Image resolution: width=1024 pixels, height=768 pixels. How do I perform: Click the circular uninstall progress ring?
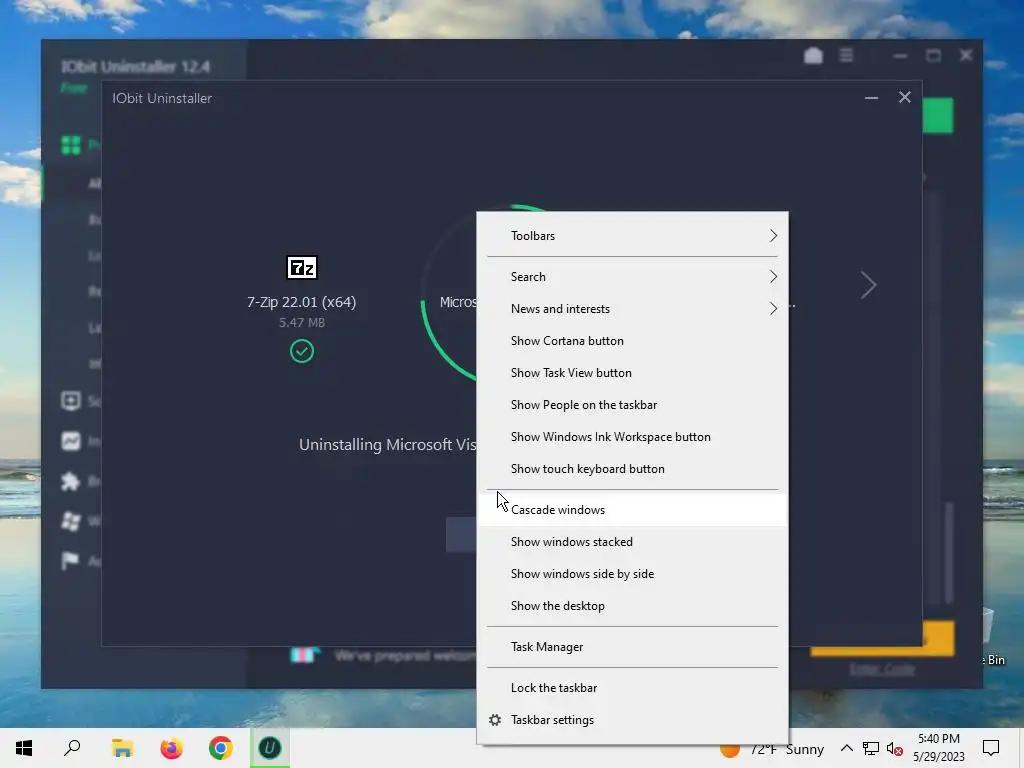click(x=449, y=293)
